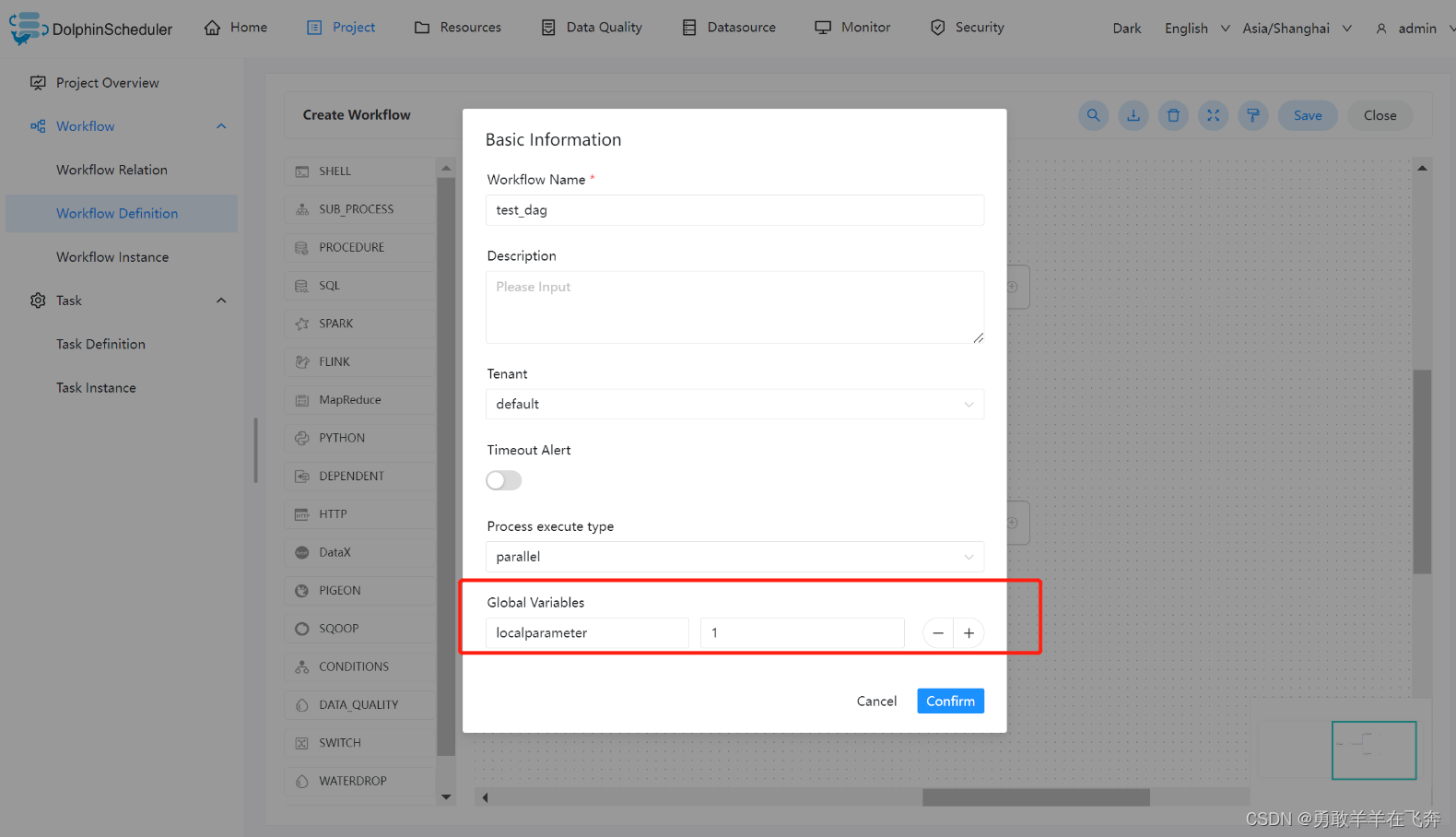Open the Asia/Shanghai timezone dropdown
The width and height of the screenshot is (1456, 837).
click(1297, 29)
